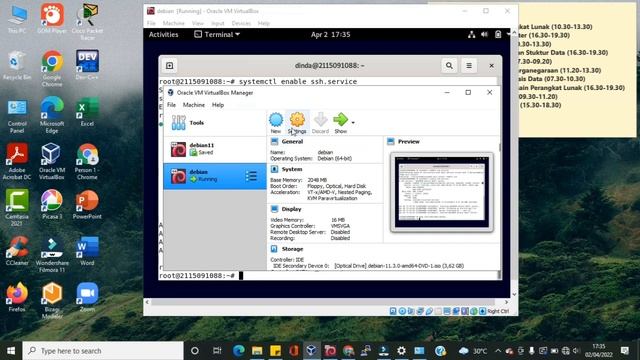Open Help menu in debian VM window
Image resolution: width=640 pixels, height=360 pixels.
click(264, 23)
